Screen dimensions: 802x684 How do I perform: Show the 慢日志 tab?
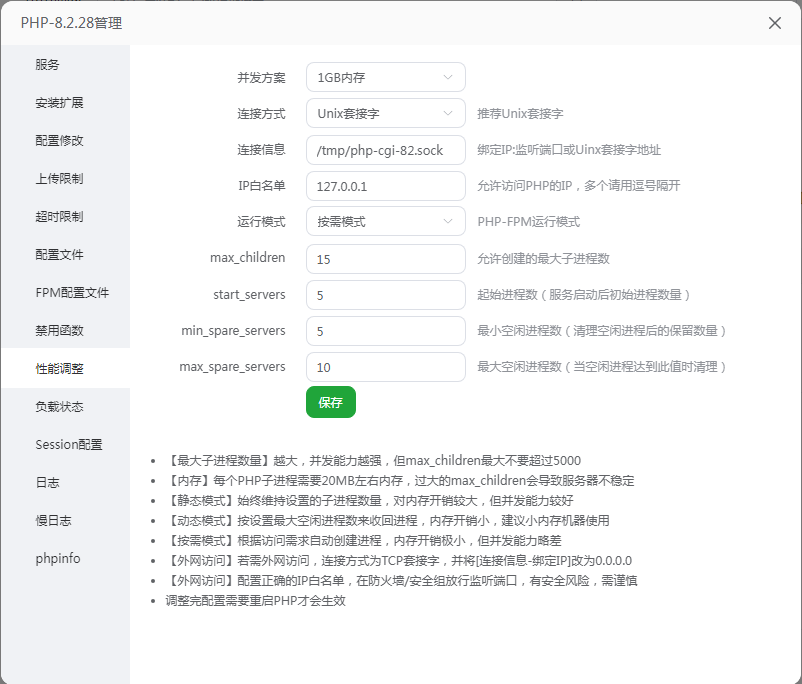[x=53, y=521]
